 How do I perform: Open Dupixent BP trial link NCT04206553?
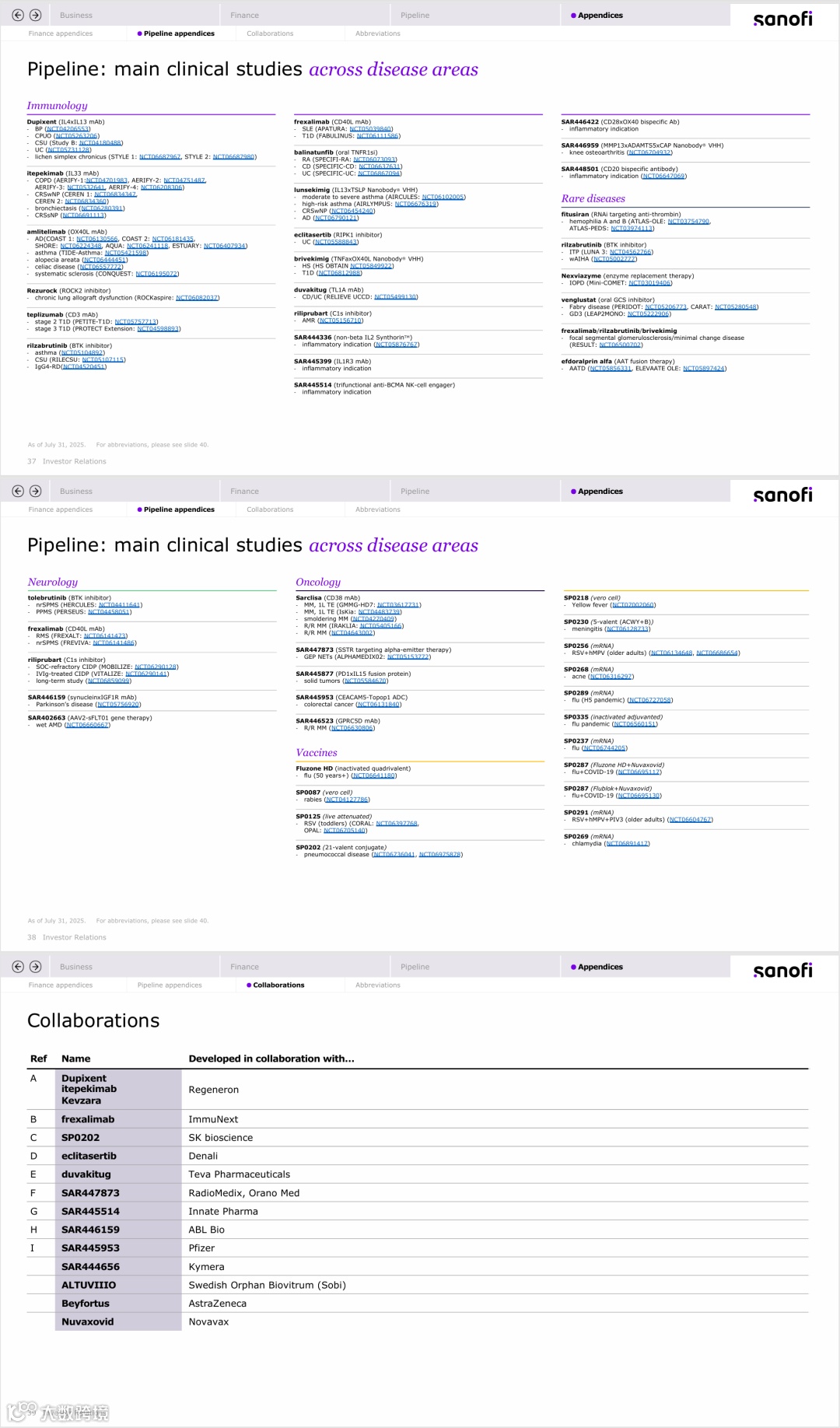tap(67, 129)
